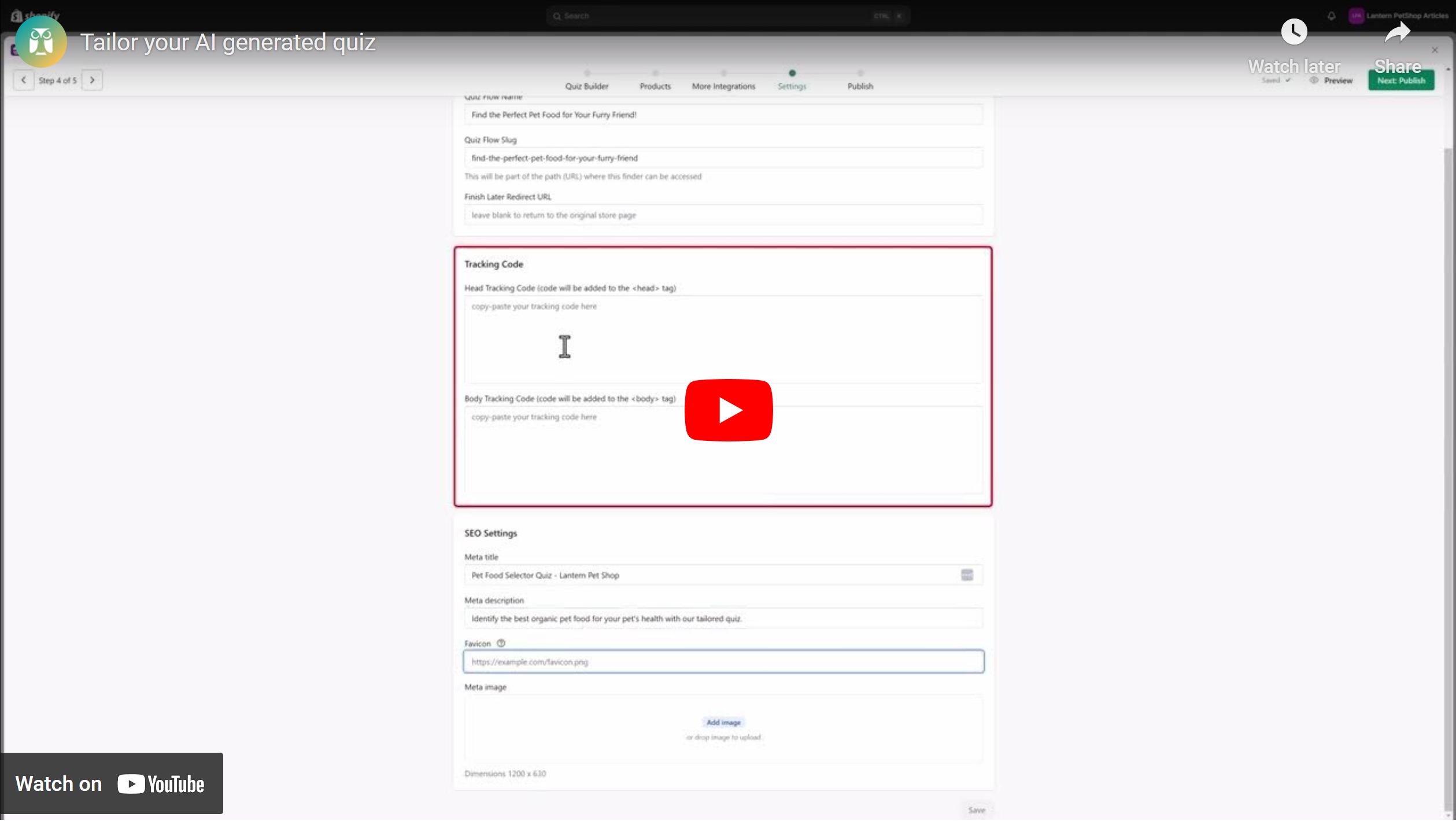Play the YouTube video
Viewport: 1456px width, 821px height.
pyautogui.click(x=729, y=410)
